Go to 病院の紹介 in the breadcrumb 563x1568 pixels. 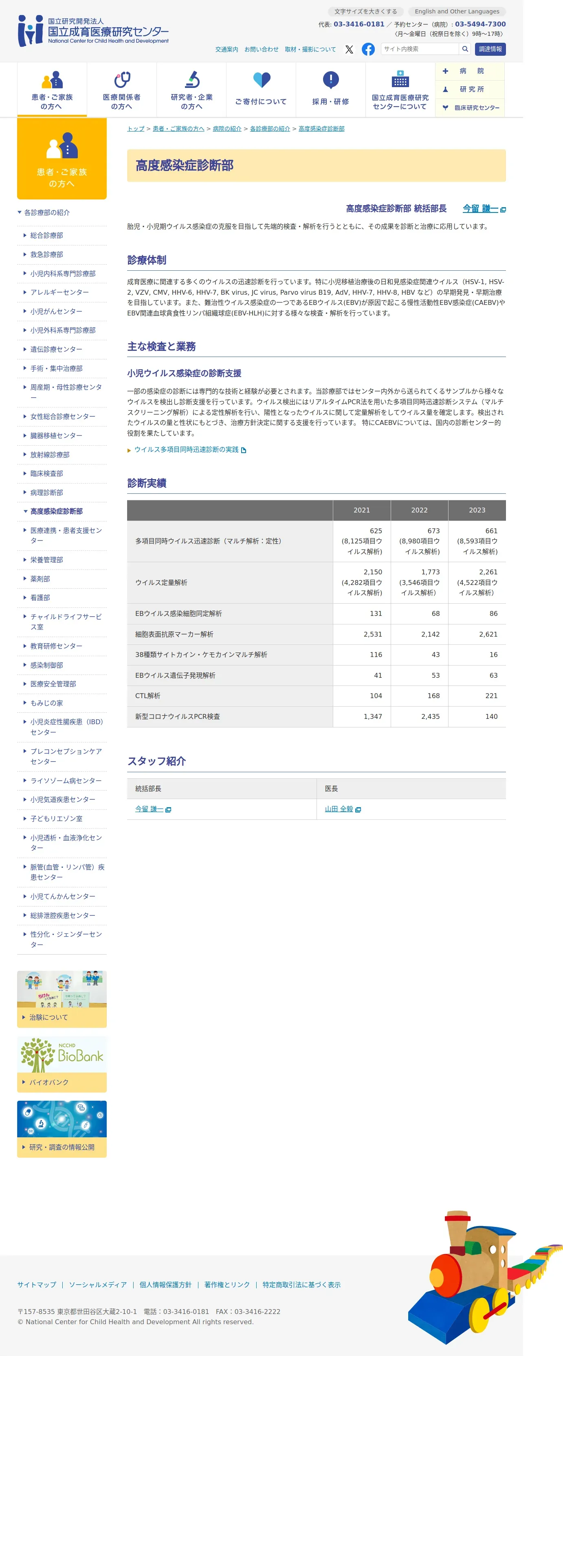[227, 129]
